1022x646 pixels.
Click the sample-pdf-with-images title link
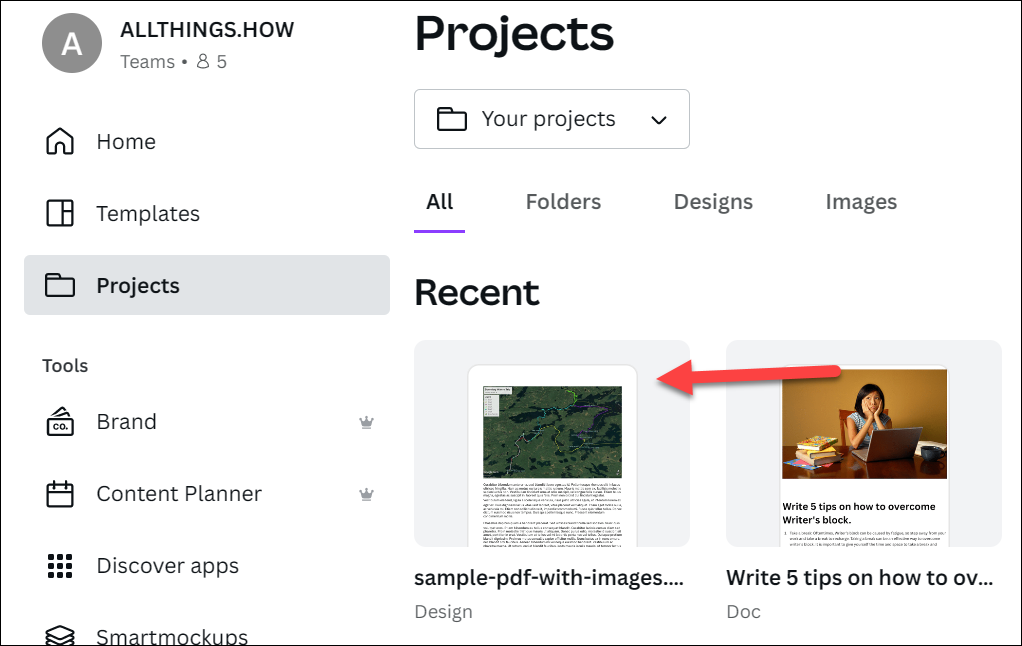[549, 578]
